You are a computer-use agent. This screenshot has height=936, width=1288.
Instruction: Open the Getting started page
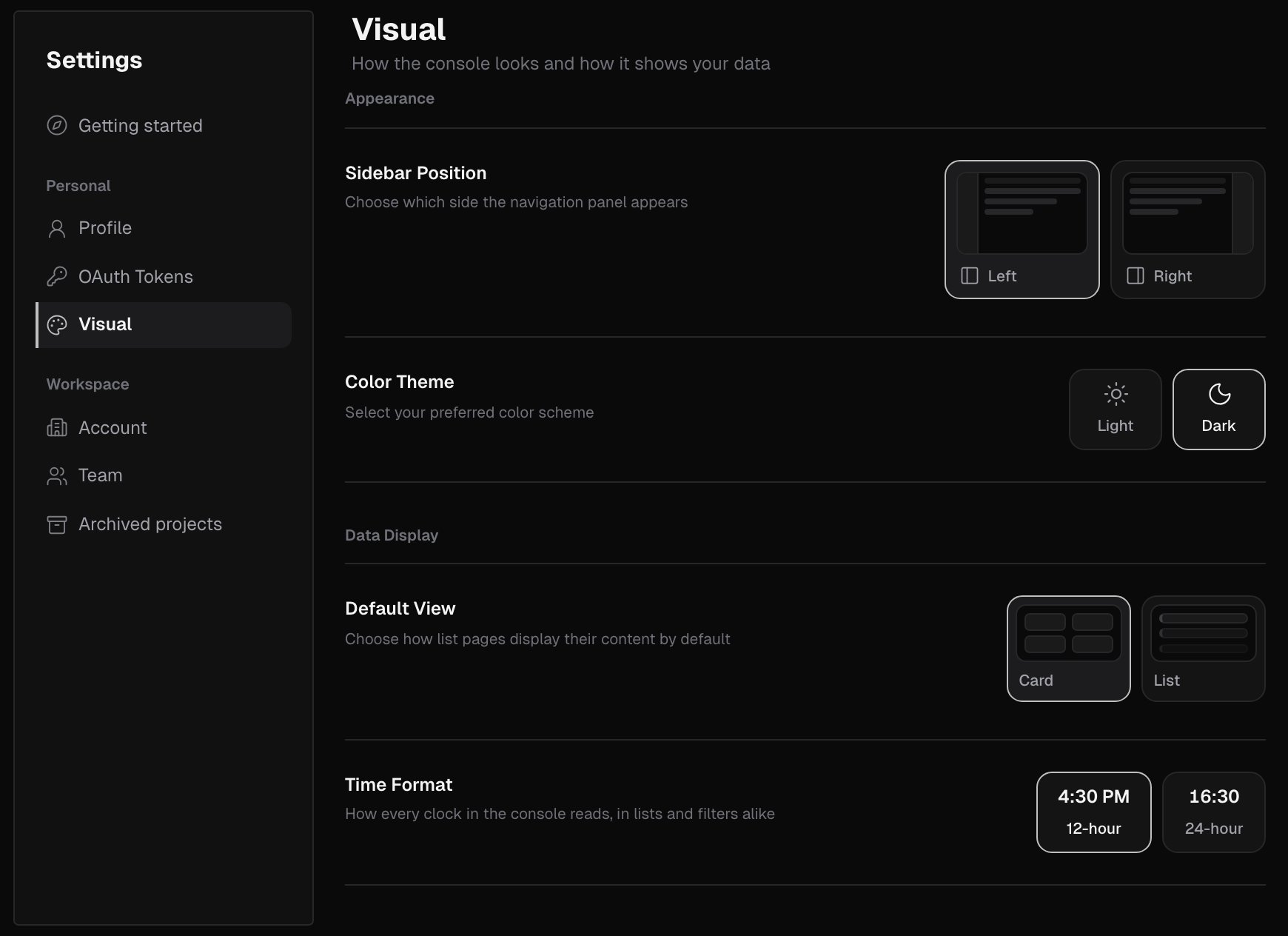(x=164, y=125)
